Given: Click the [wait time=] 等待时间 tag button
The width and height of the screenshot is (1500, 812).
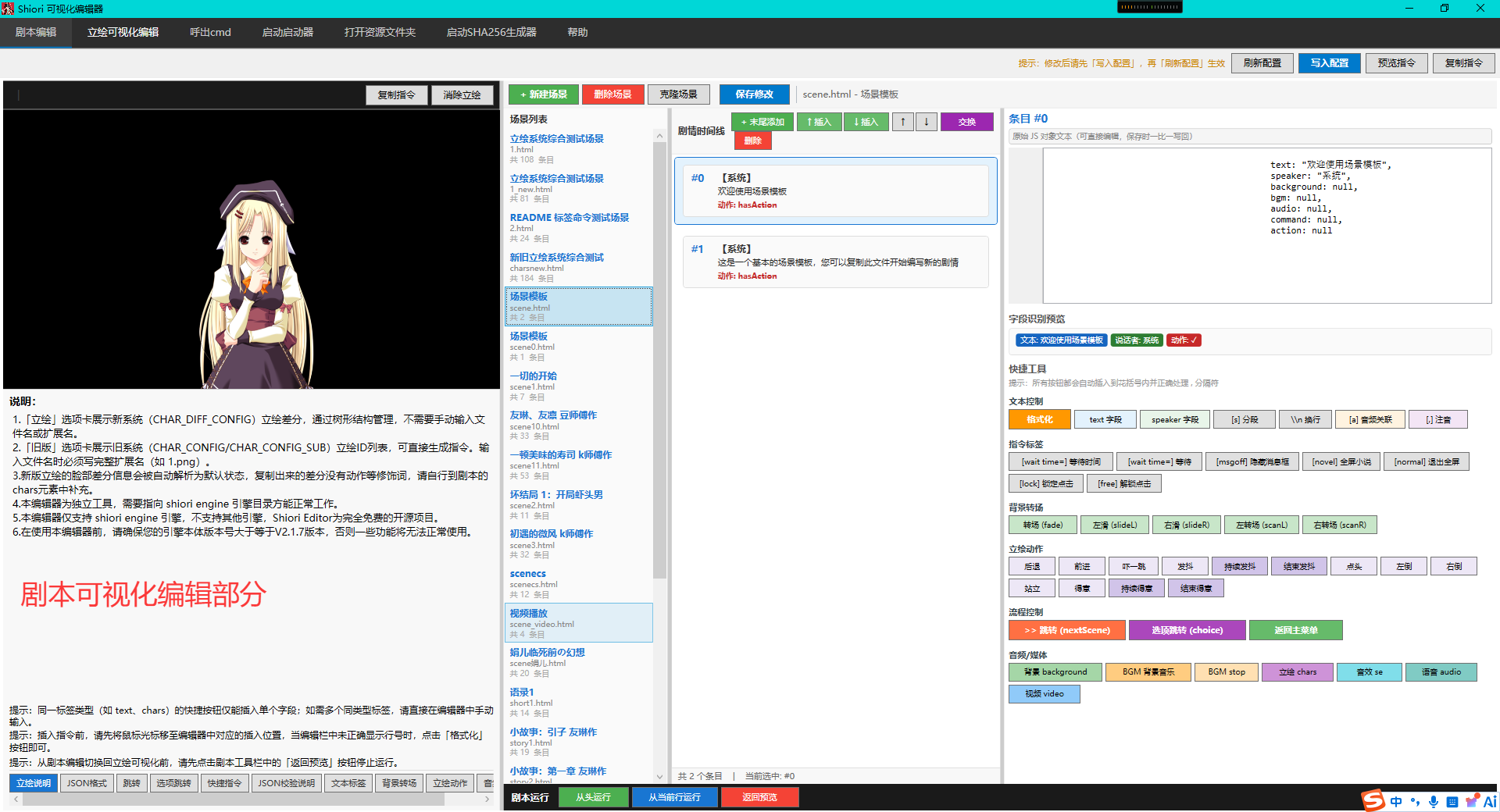Looking at the screenshot, I should [x=1061, y=461].
